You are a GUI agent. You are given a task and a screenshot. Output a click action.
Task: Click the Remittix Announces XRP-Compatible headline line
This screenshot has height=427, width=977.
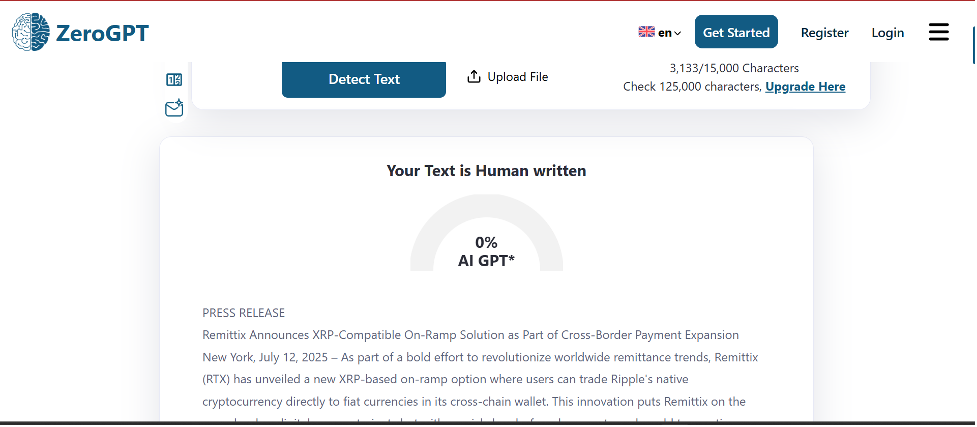pos(470,334)
